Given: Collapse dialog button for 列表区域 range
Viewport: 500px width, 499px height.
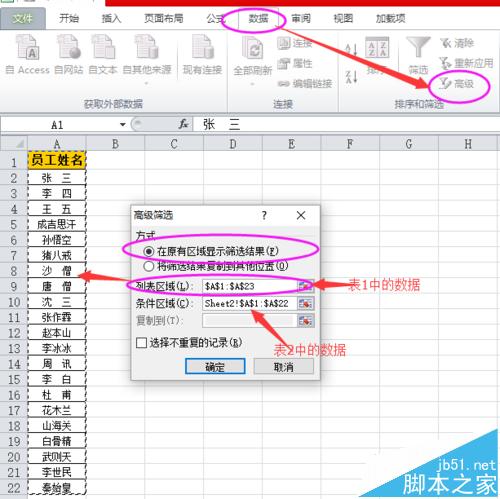Looking at the screenshot, I should [305, 286].
